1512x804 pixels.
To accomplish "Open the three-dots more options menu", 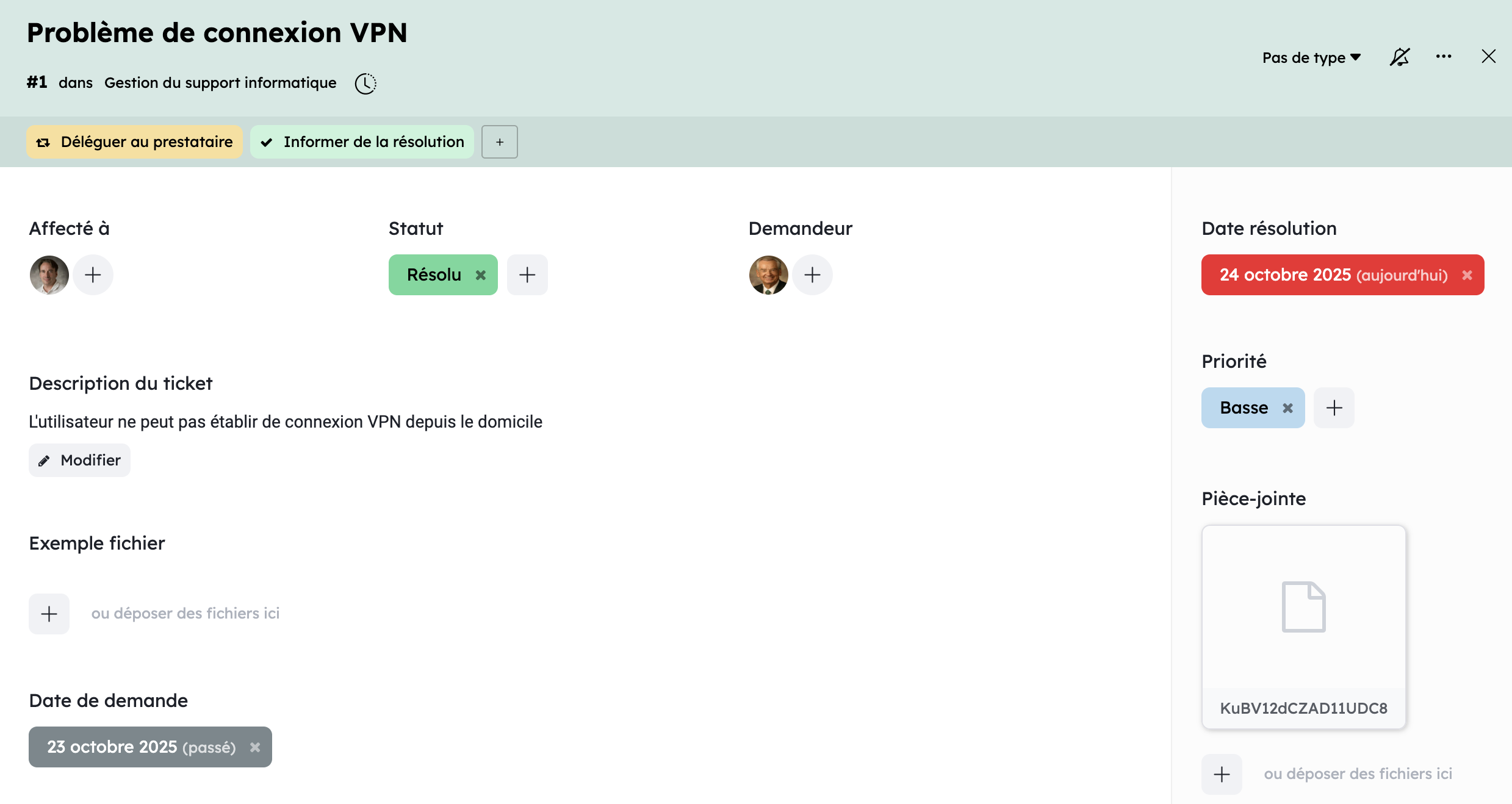I will tap(1443, 57).
